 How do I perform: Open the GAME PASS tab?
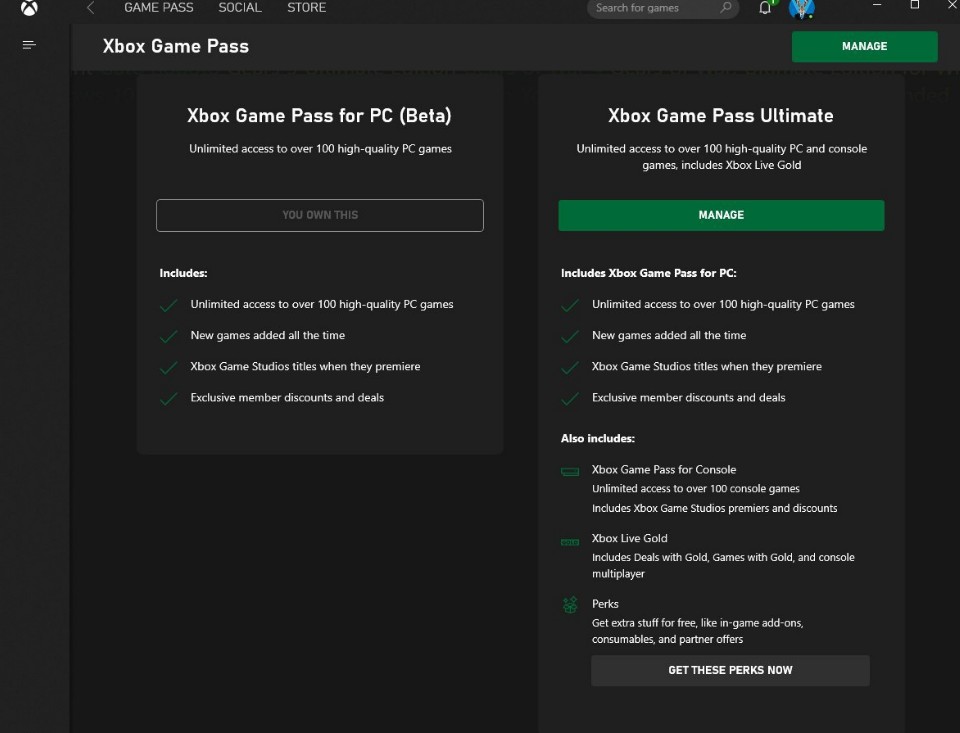159,8
